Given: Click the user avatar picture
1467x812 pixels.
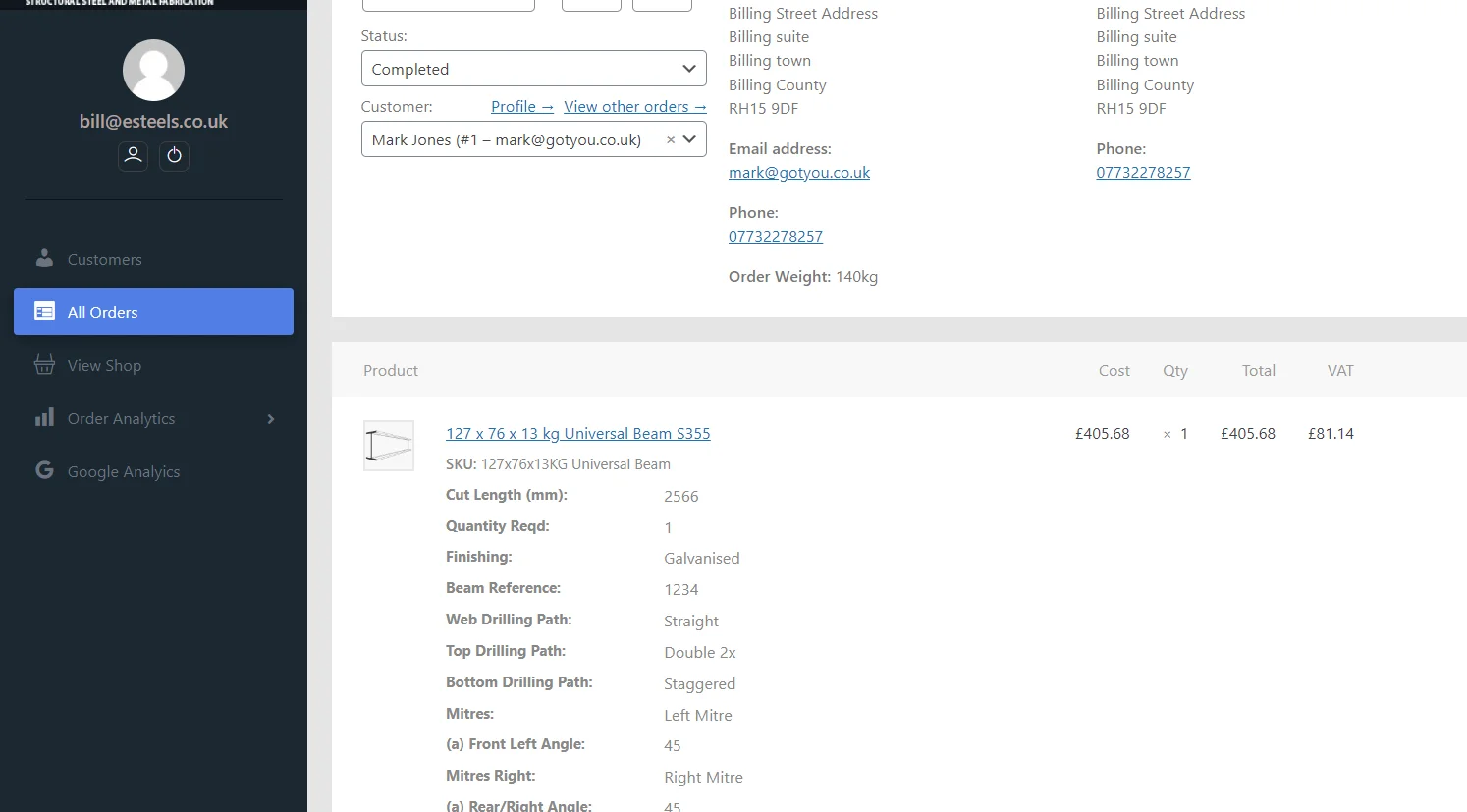Looking at the screenshot, I should click(x=153, y=71).
